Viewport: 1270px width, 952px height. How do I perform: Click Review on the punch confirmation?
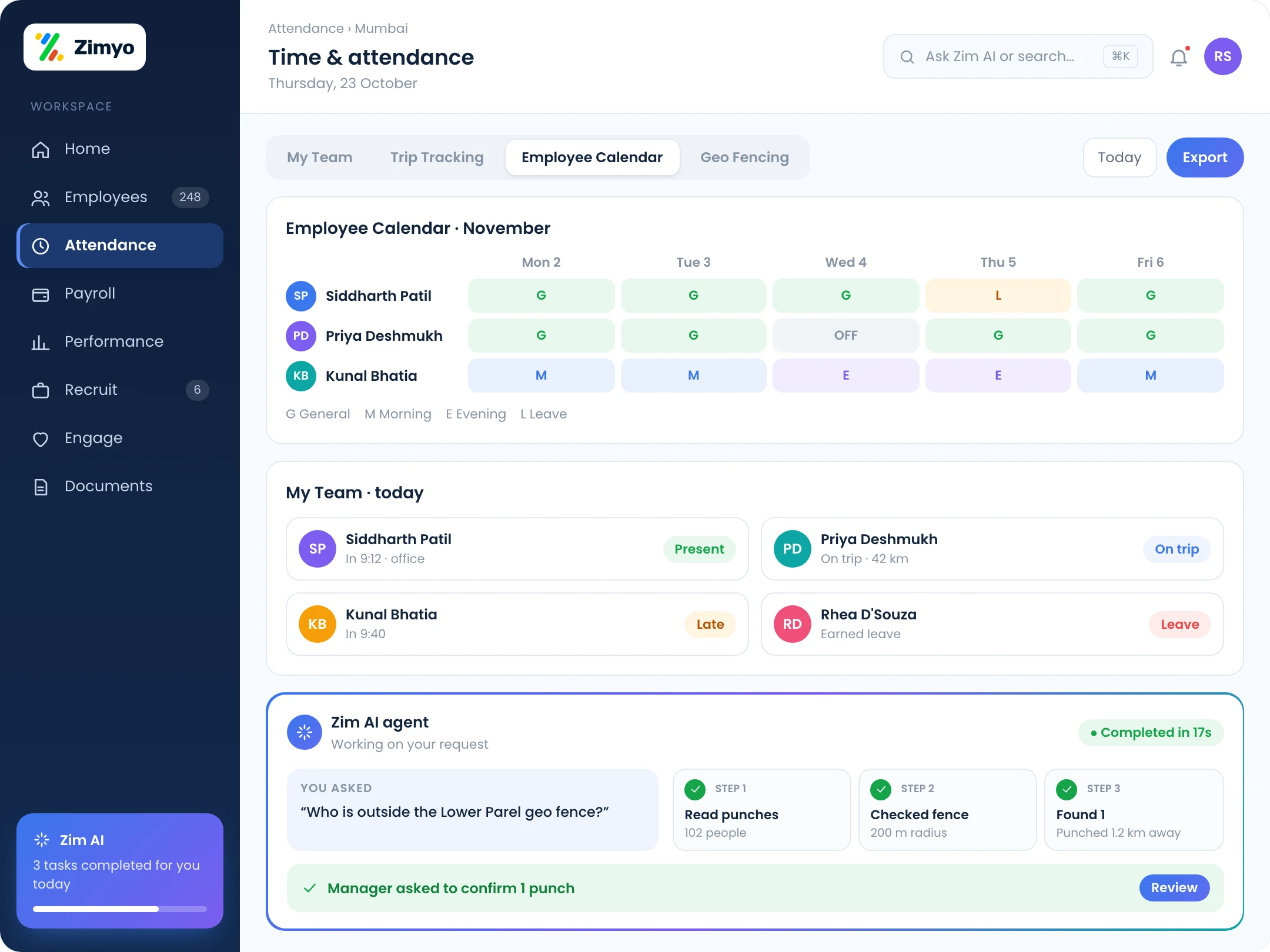(x=1174, y=888)
